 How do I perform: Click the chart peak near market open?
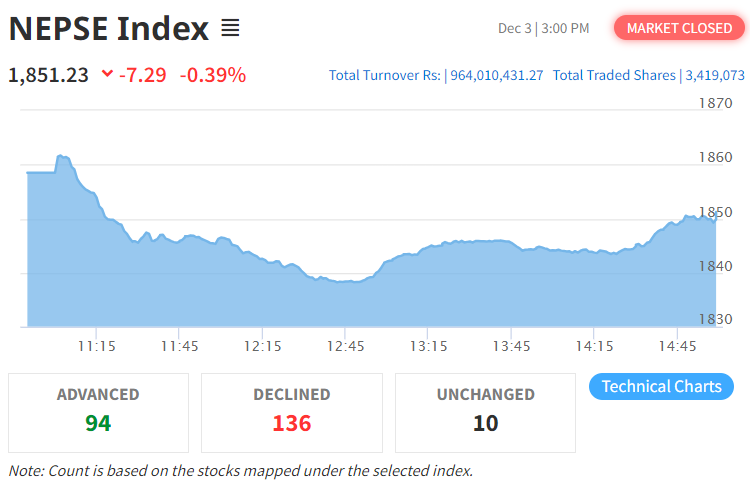click(62, 157)
